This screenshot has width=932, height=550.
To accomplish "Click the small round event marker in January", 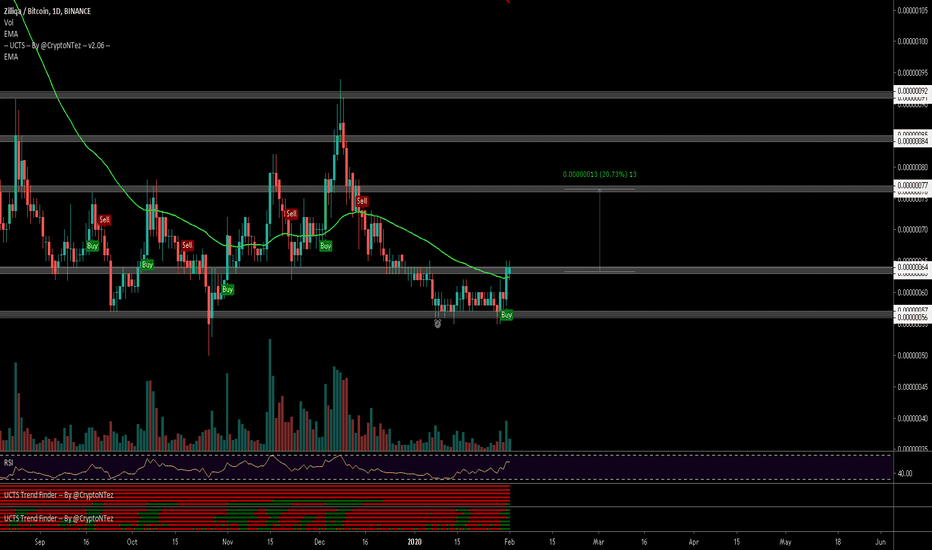I will 437,323.
